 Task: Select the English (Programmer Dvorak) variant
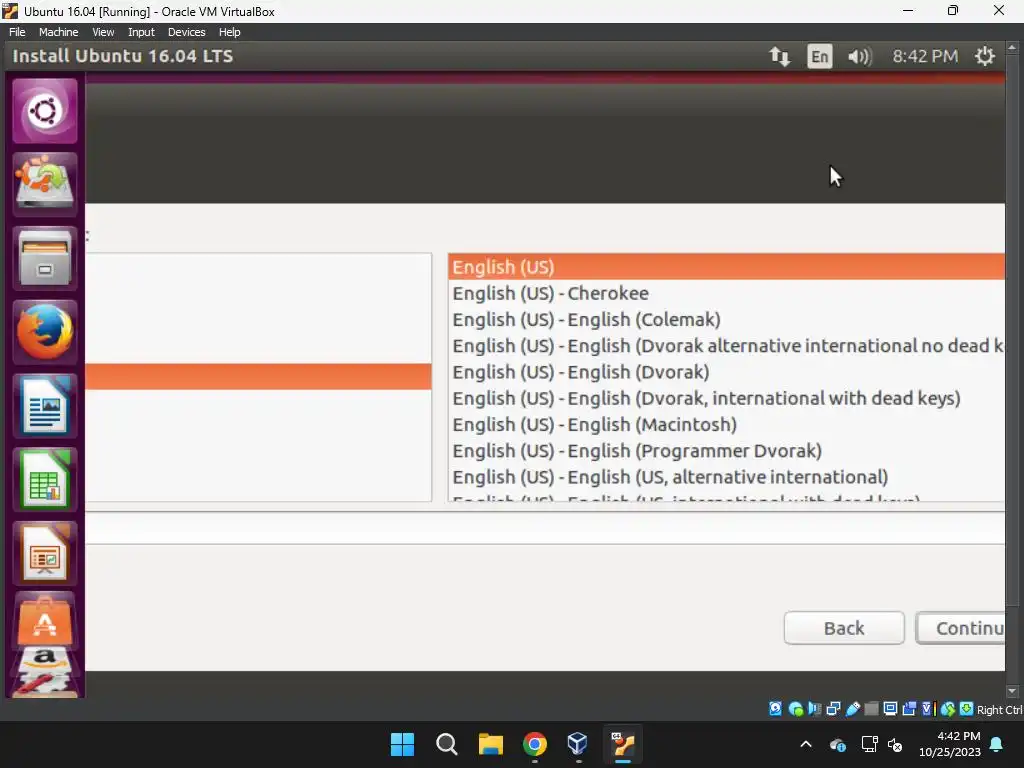(727, 451)
